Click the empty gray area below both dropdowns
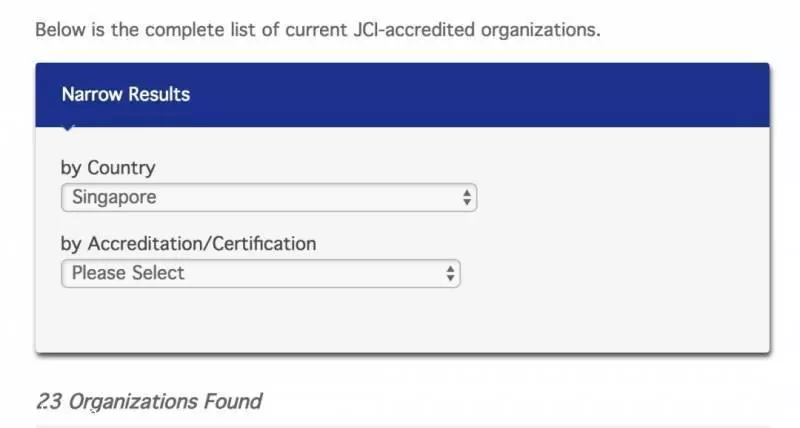800x428 pixels. tap(402, 320)
